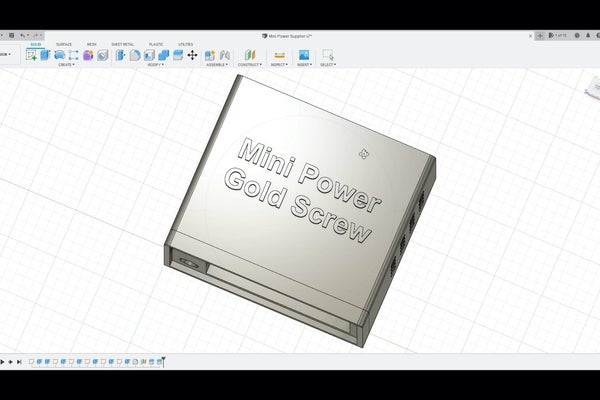Viewport: 600px width, 400px height.
Task: Open the notifications bell
Action: coord(588,36)
